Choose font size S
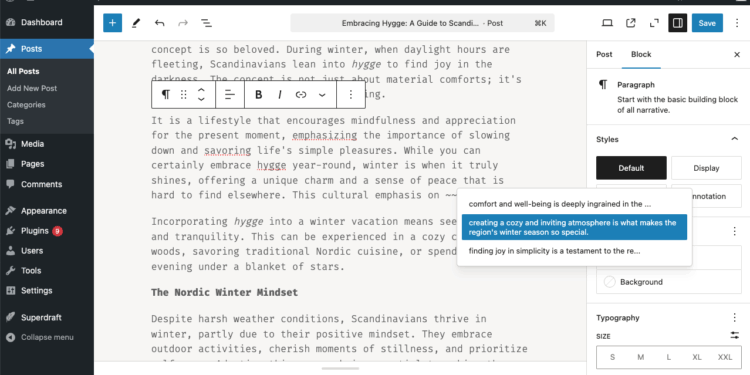 (613, 357)
